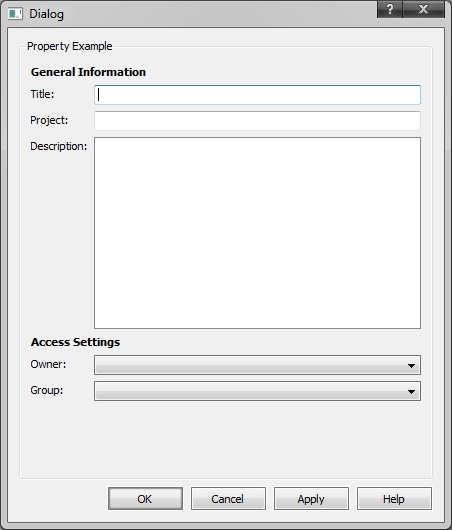Expand the Group combo box

257,391
